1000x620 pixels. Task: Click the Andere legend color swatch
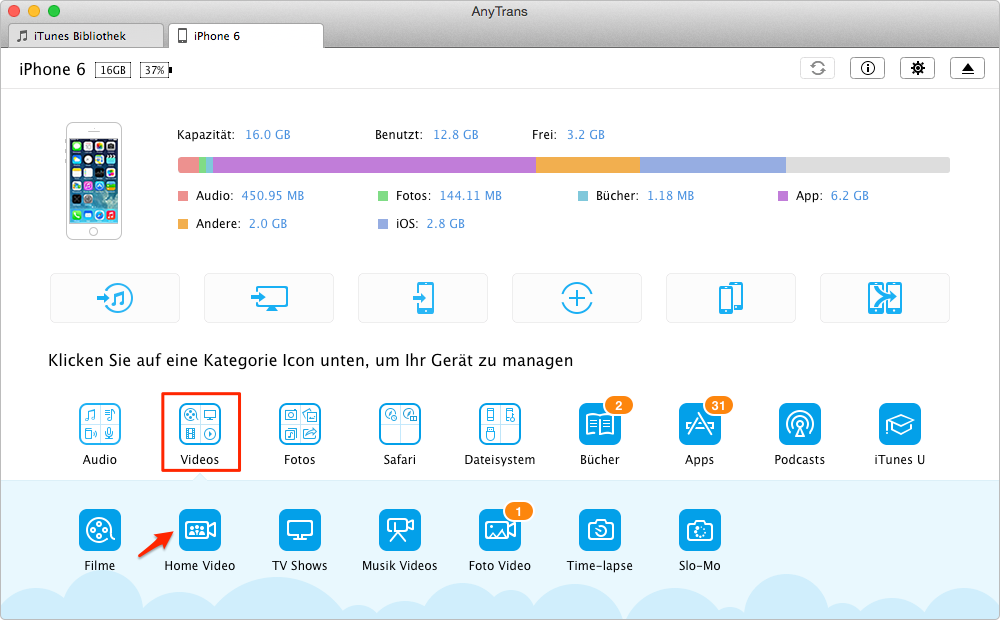click(x=183, y=224)
